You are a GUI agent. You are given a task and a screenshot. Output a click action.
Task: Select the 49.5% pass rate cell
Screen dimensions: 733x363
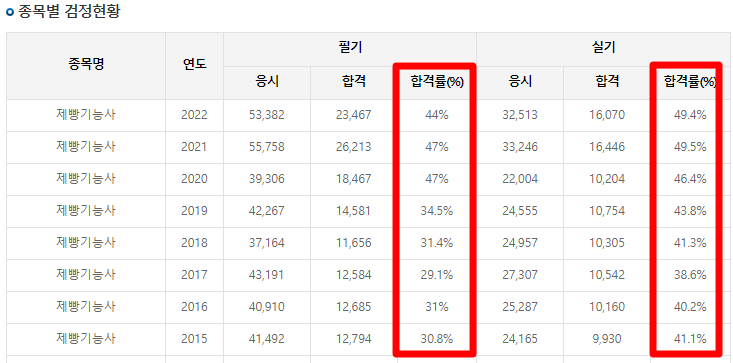click(x=691, y=147)
